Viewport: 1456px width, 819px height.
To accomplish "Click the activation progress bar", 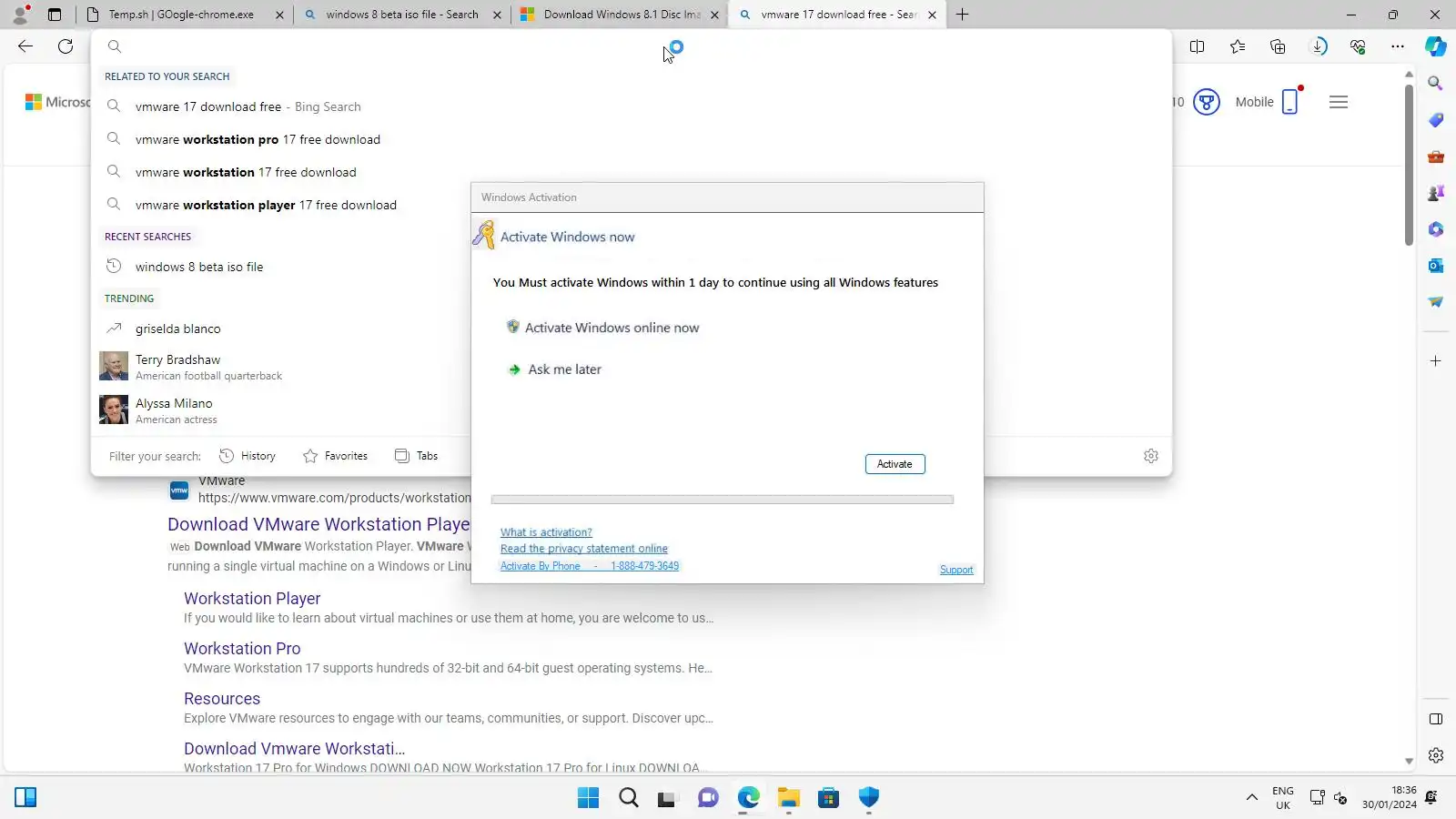I will click(723, 500).
